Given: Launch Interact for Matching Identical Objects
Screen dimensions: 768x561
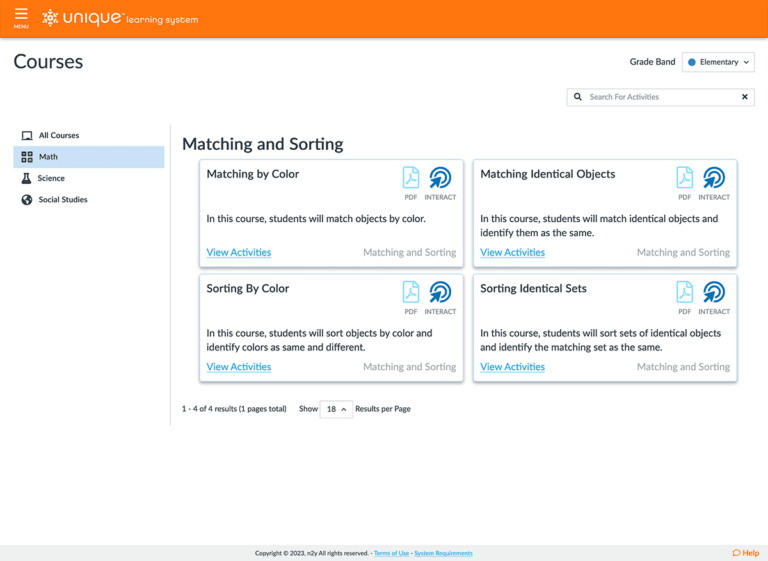Looking at the screenshot, I should 714,180.
